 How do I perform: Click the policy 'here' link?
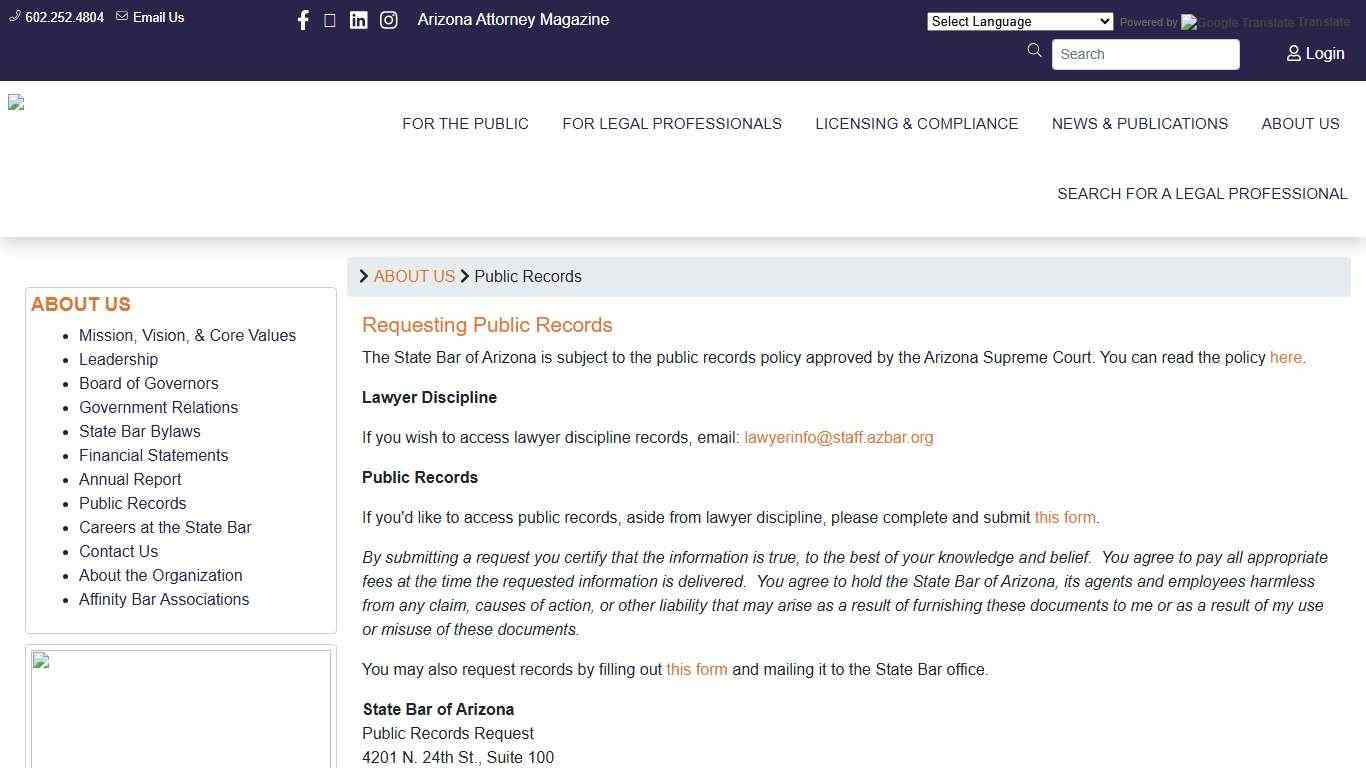point(1285,357)
